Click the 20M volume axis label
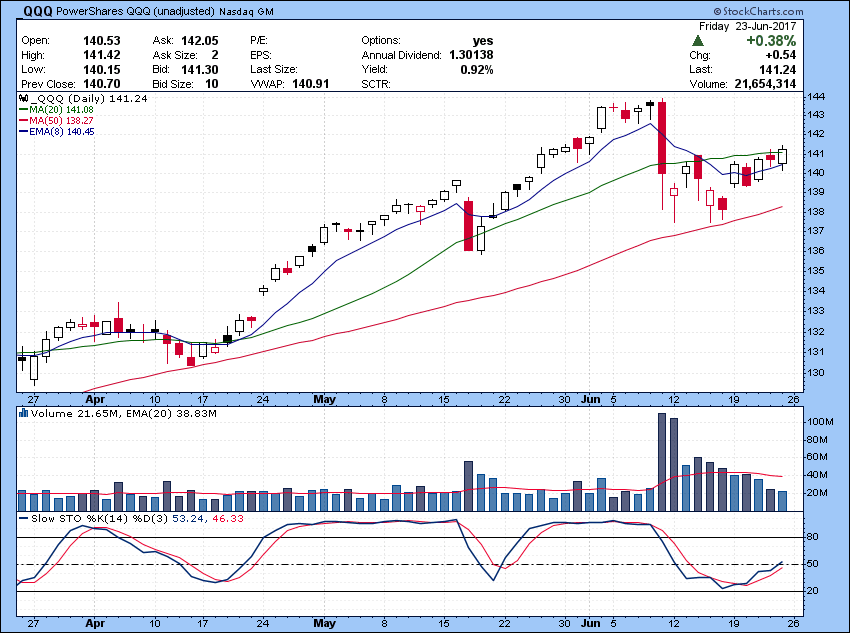 [x=817, y=493]
